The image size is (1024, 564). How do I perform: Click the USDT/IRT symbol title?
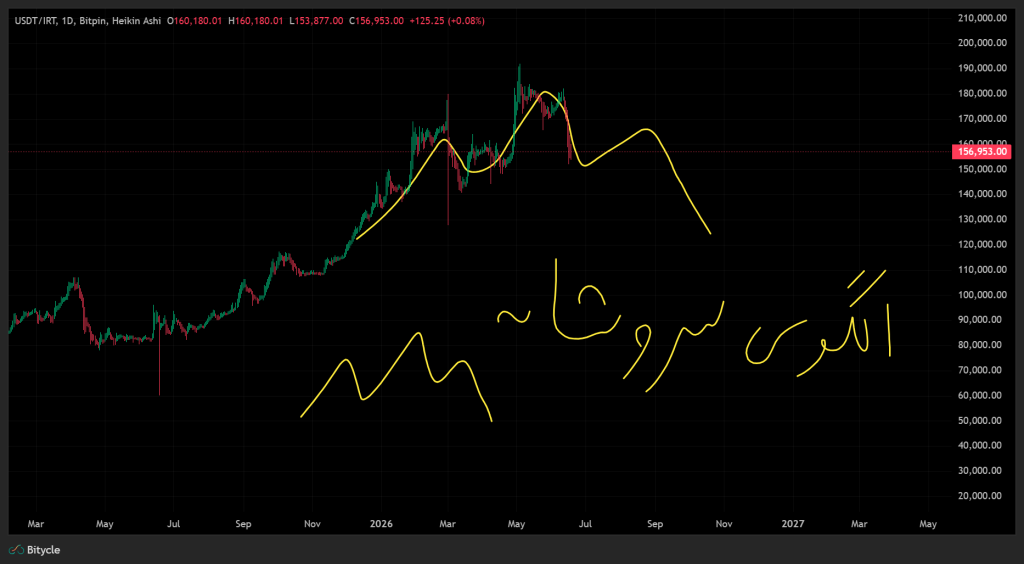pyautogui.click(x=35, y=21)
